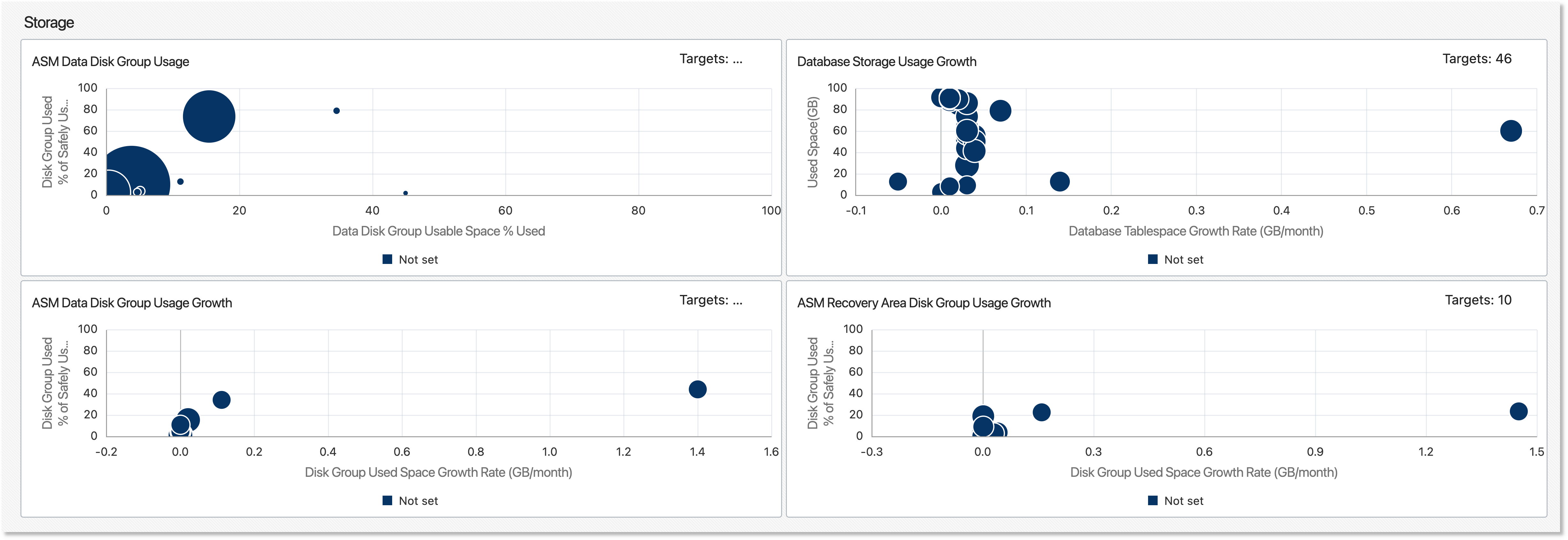Click the bubble near 15% used, 75% safely usable
Viewport: 1568px width, 540px height.
[x=209, y=116]
